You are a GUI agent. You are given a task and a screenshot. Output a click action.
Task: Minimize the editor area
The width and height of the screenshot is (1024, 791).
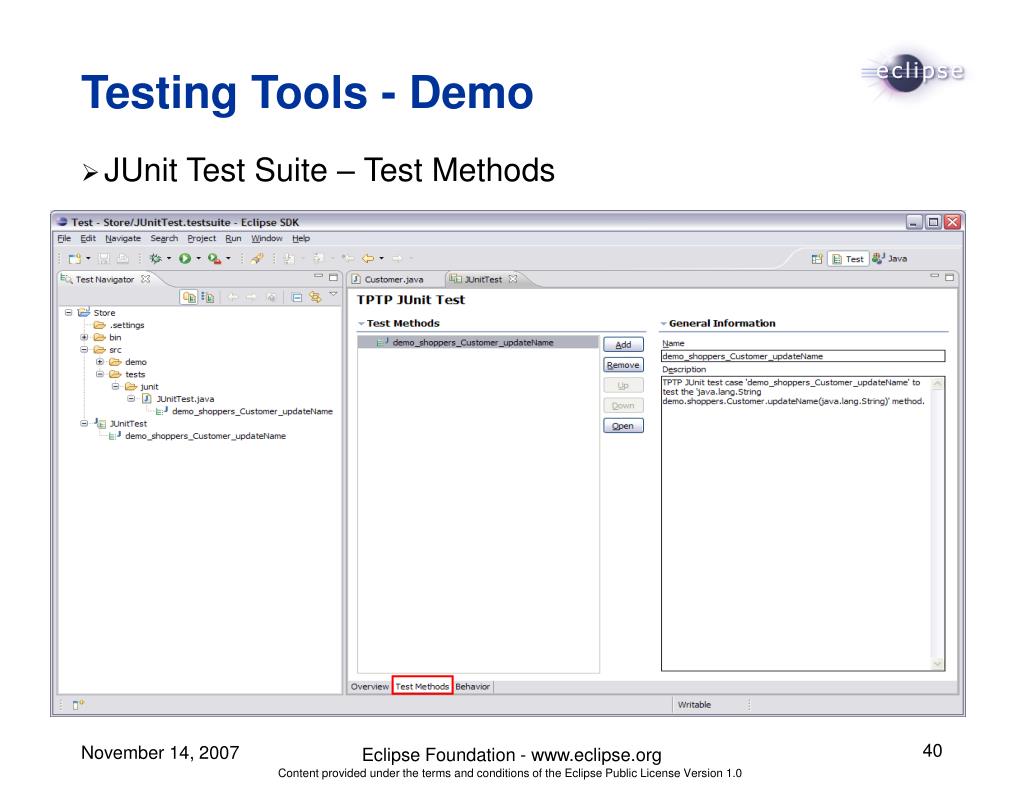click(x=935, y=276)
